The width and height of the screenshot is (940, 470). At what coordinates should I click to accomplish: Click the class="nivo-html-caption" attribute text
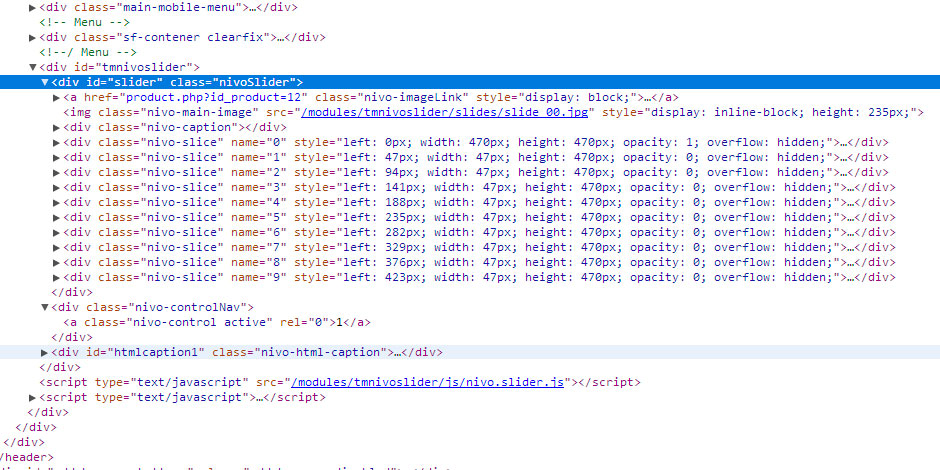point(300,352)
